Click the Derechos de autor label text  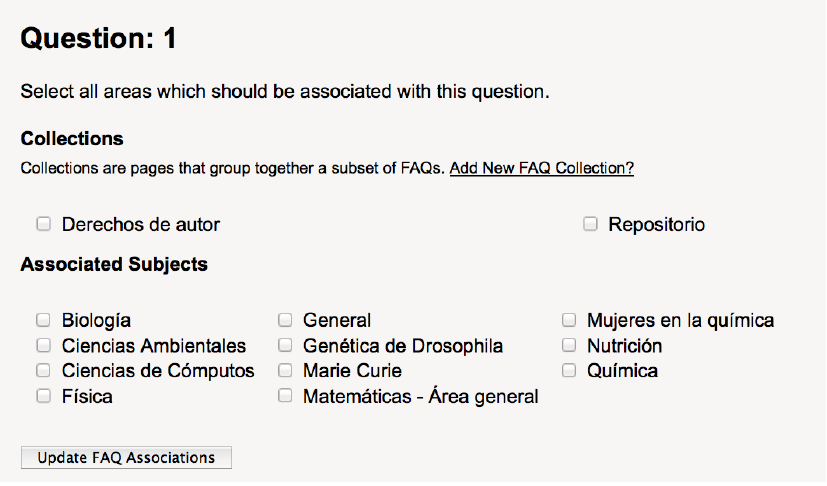coord(140,225)
